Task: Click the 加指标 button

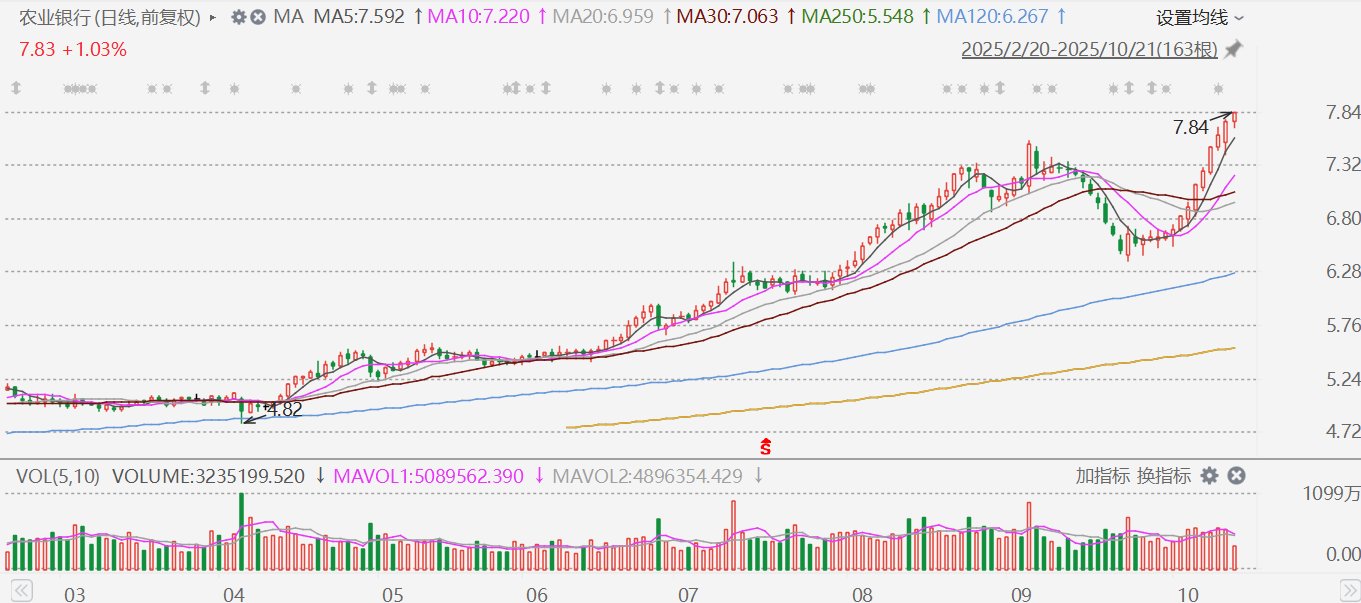Action: pos(1103,476)
